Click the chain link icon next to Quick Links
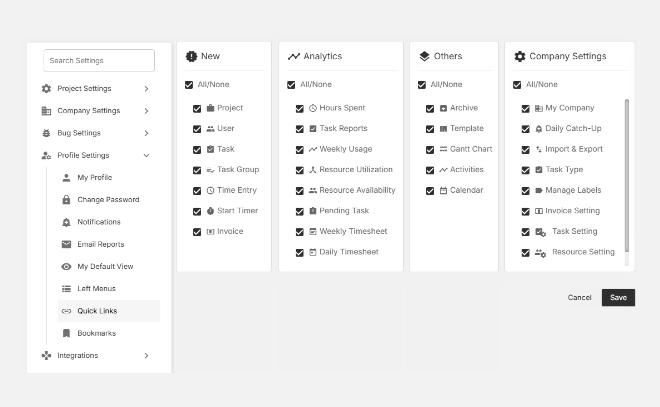This screenshot has height=407, width=660. tap(66, 311)
